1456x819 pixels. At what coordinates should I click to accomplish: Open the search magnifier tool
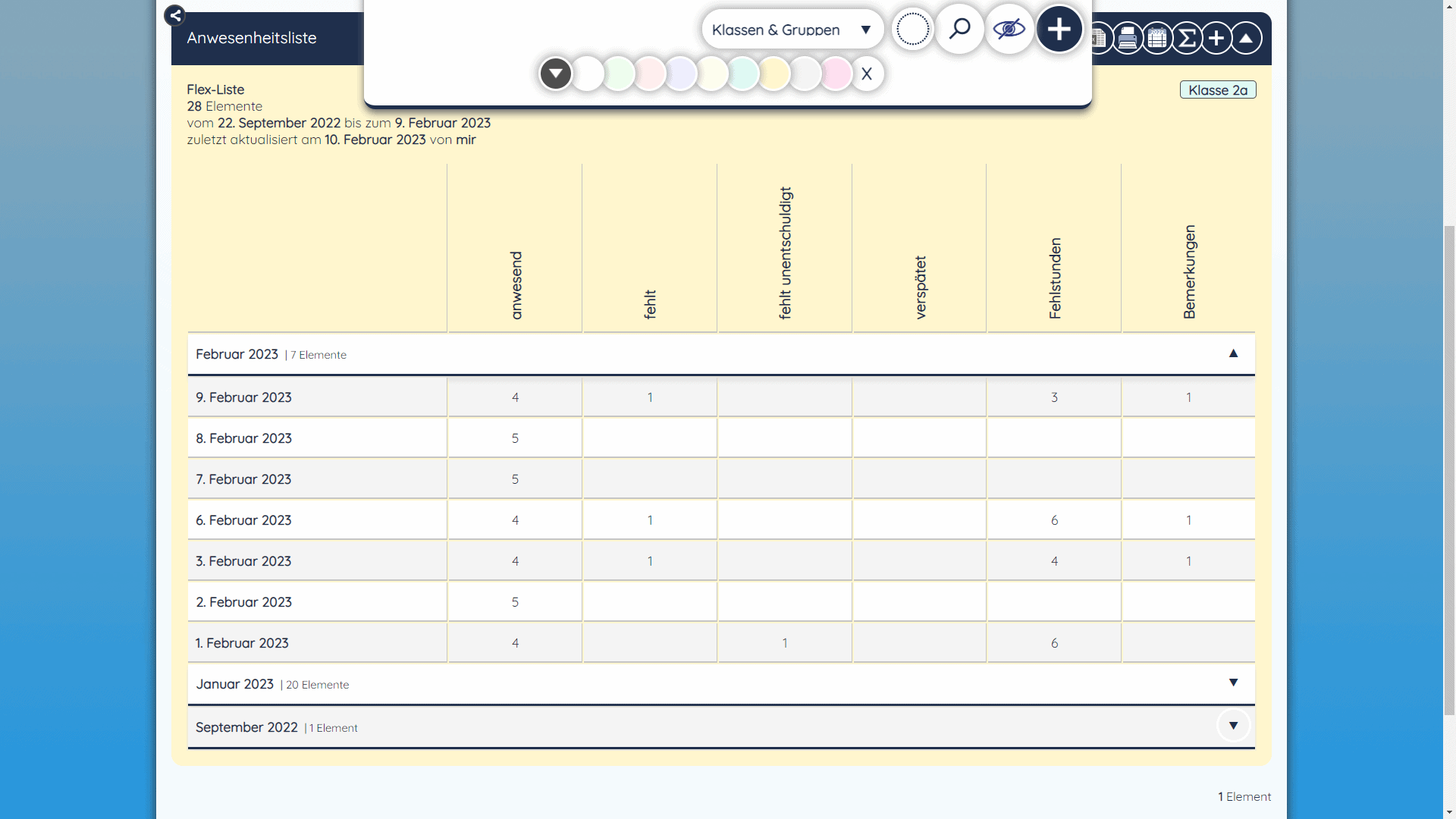point(960,30)
